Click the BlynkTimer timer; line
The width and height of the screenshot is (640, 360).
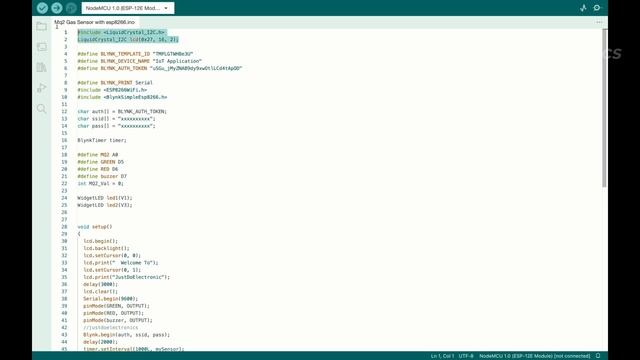102,140
